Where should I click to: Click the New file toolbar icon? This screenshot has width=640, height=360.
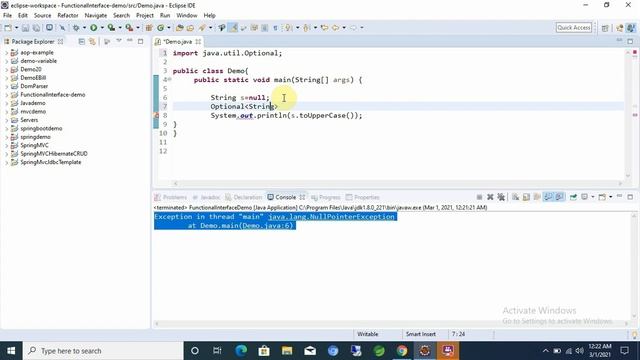pyautogui.click(x=8, y=28)
